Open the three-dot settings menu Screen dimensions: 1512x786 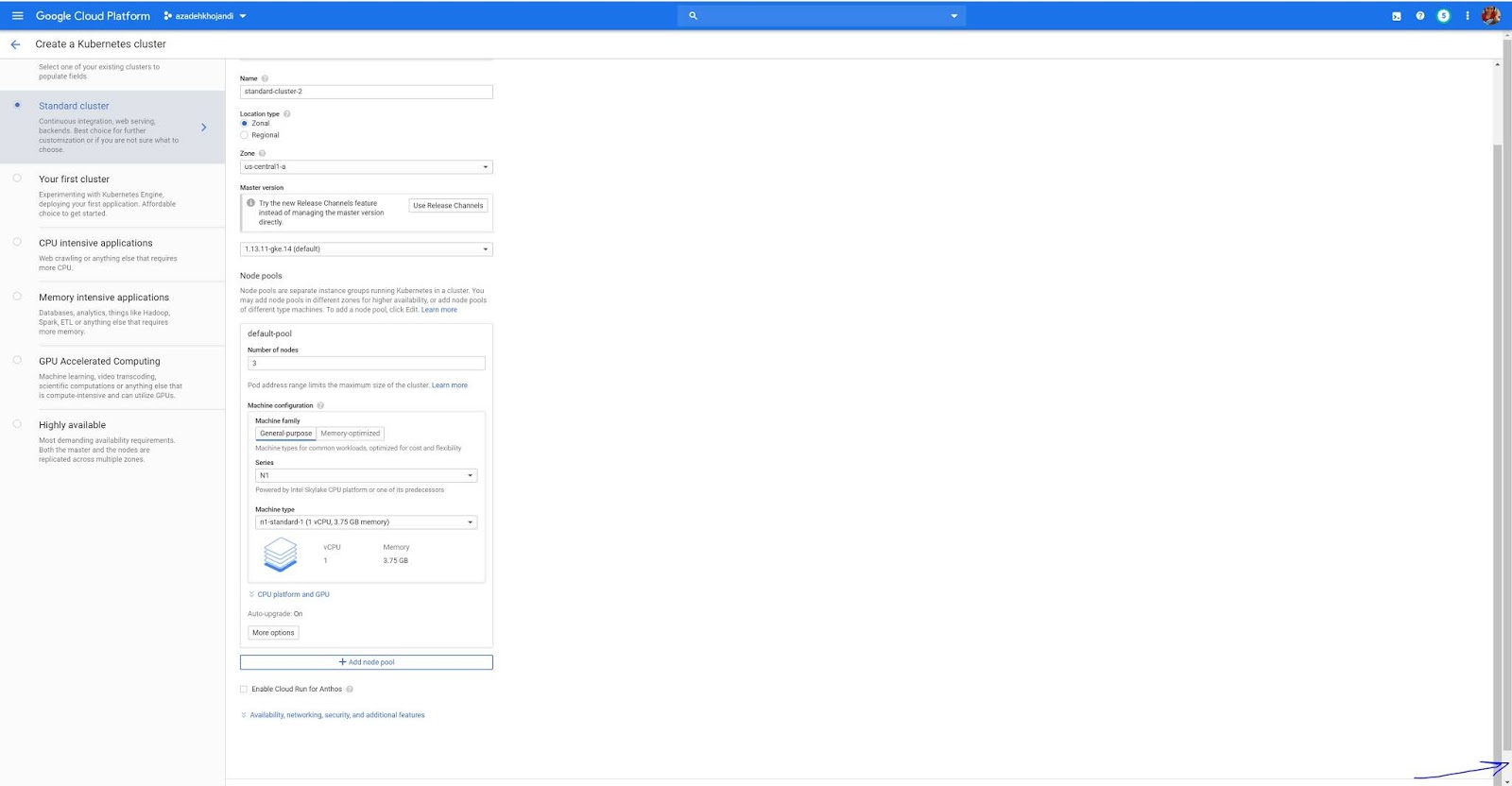coord(1468,16)
